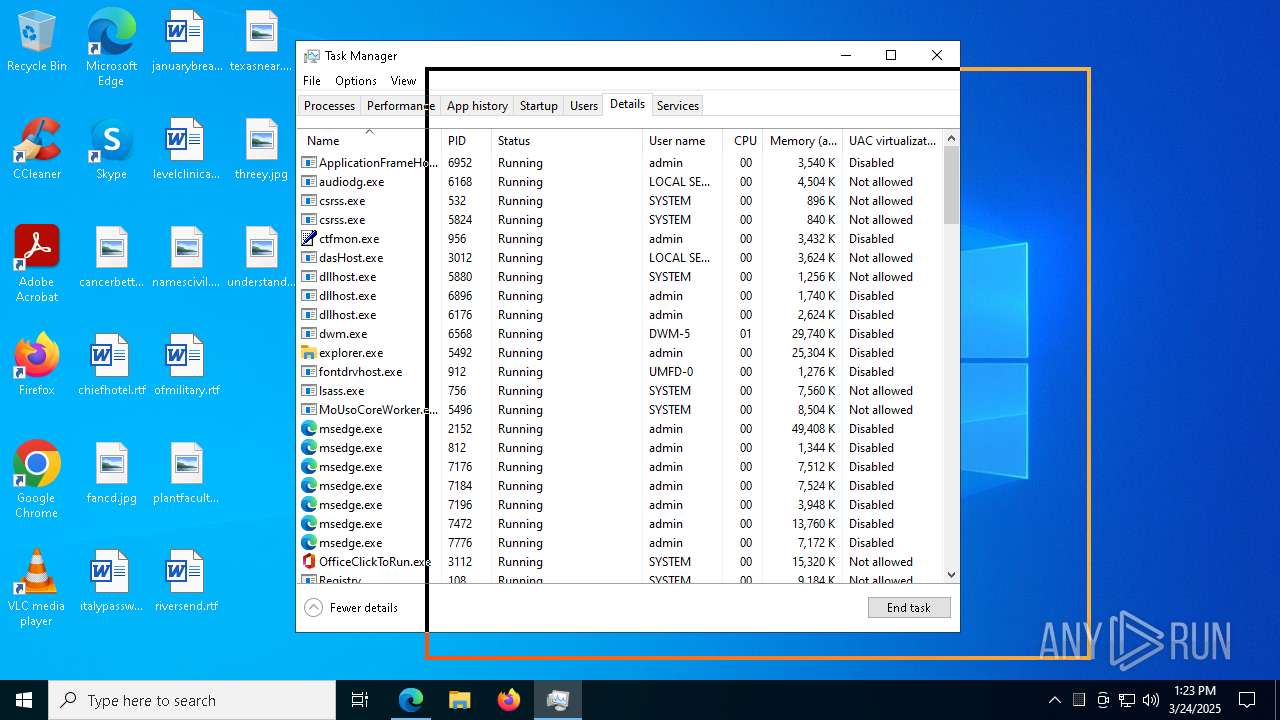Select the ctfmon.exe process
Image resolution: width=1280 pixels, height=720 pixels.
(x=620, y=239)
